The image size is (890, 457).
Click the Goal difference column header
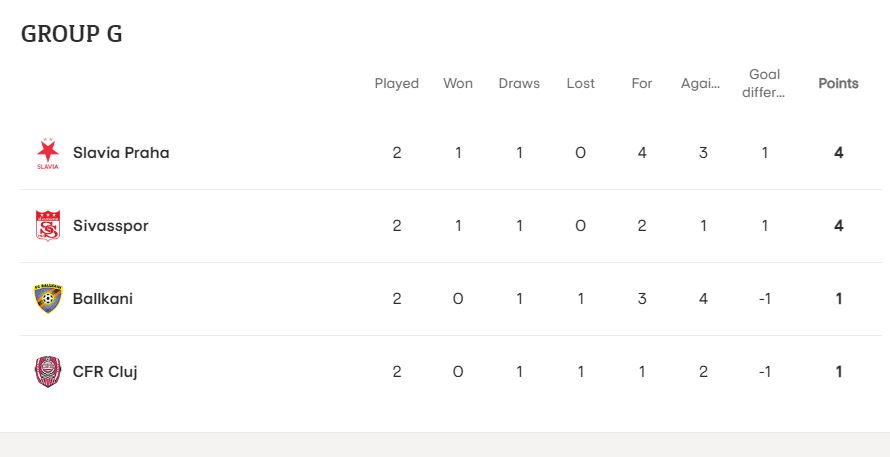tap(764, 83)
